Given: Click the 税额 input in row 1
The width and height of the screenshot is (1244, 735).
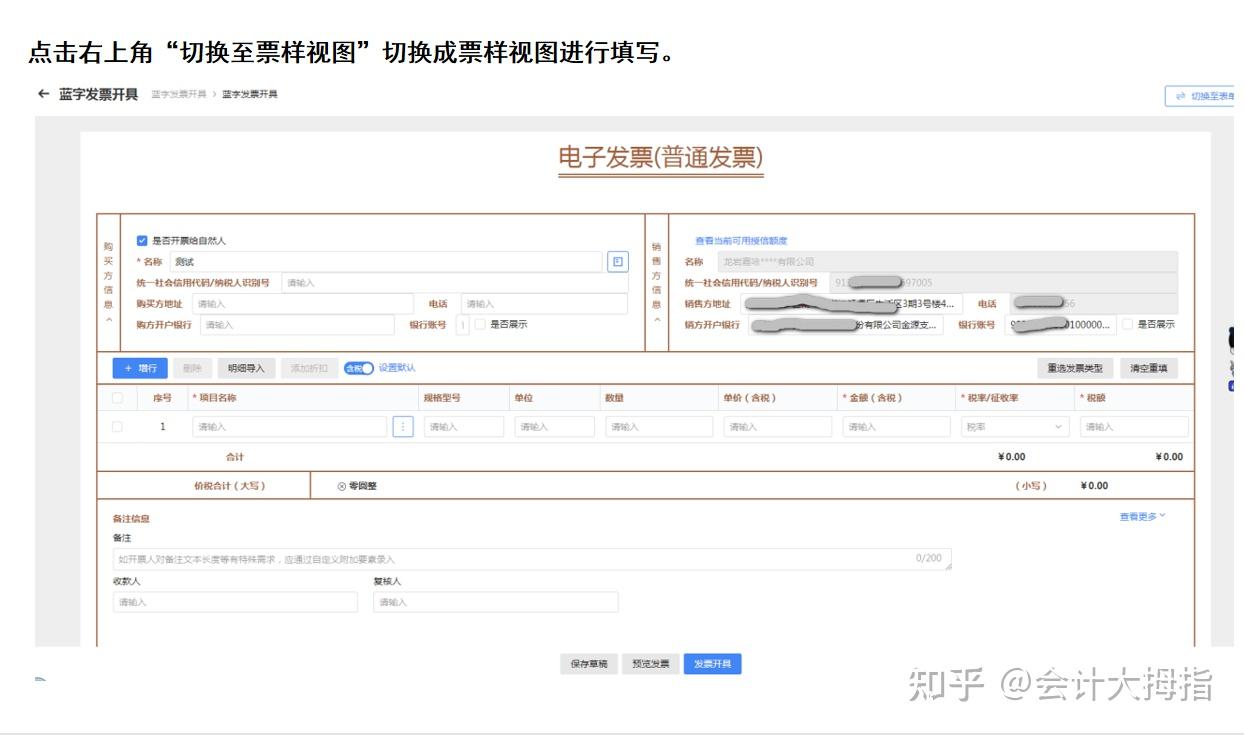Looking at the screenshot, I should [x=1134, y=427].
